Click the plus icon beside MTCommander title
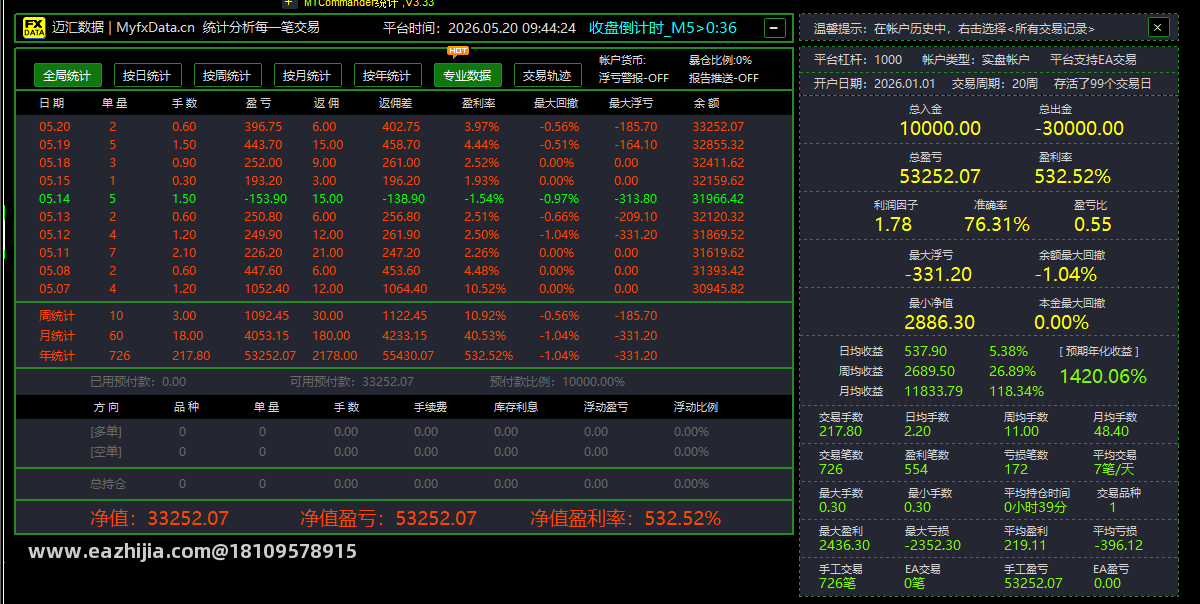This screenshot has height=604, width=1200. [x=290, y=3]
